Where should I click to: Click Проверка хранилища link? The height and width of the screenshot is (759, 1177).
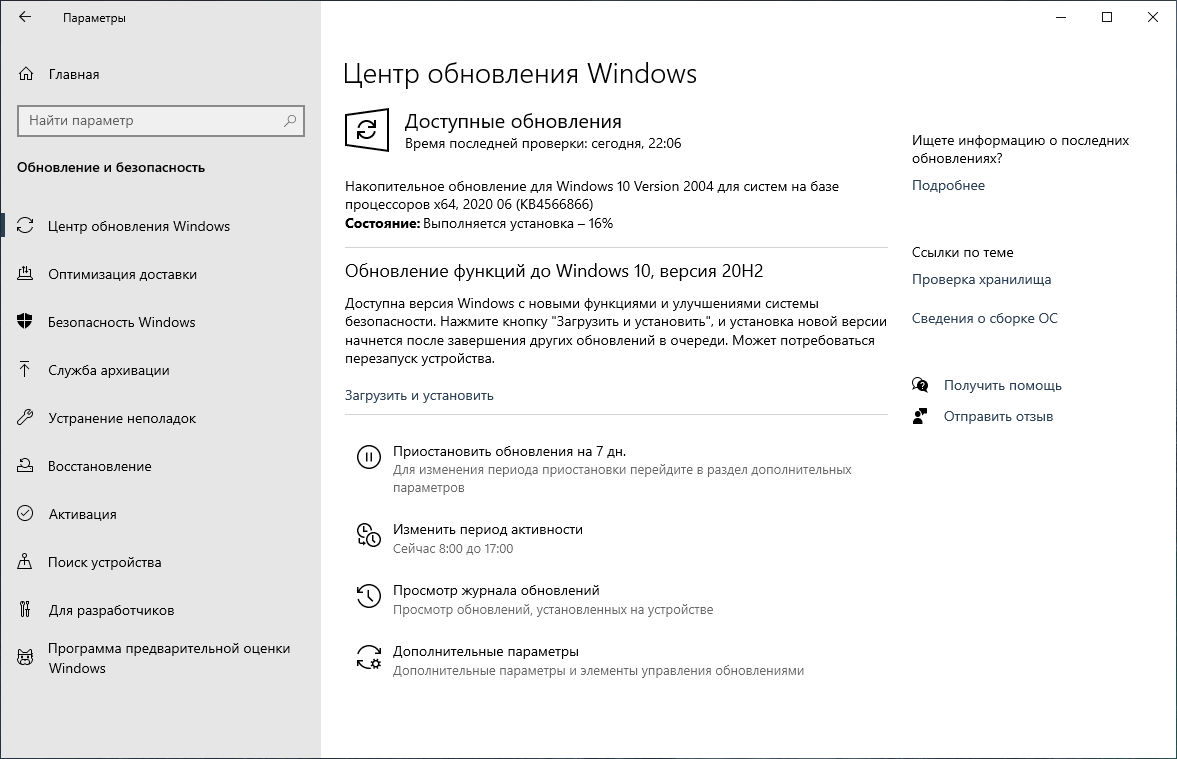pos(981,279)
